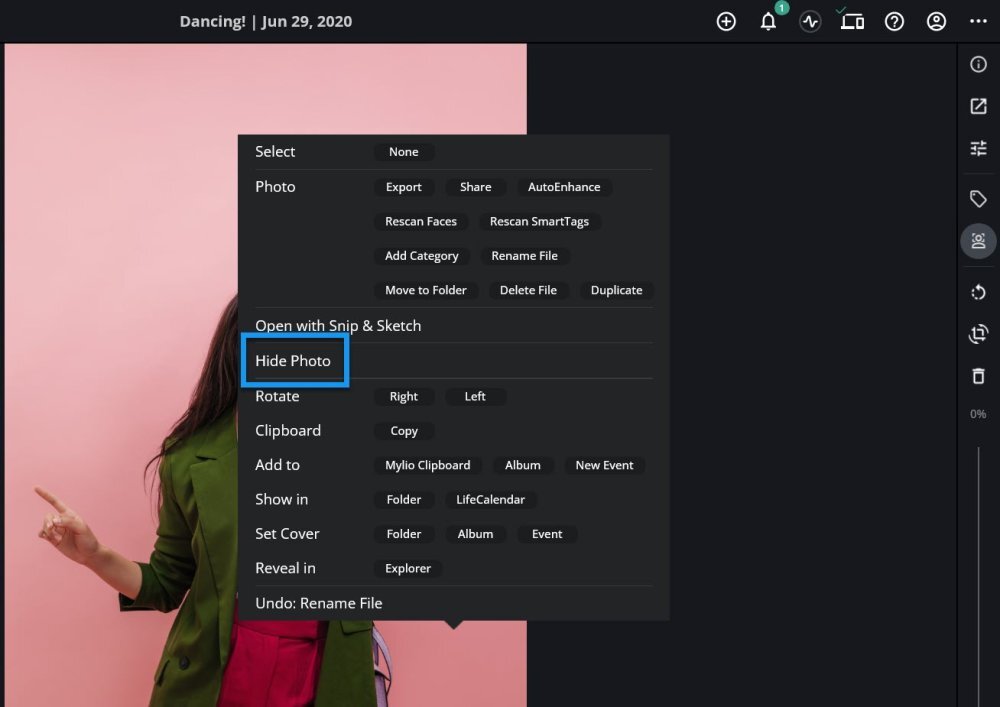Click the dancing woman photo
1000x707 pixels.
[120, 400]
